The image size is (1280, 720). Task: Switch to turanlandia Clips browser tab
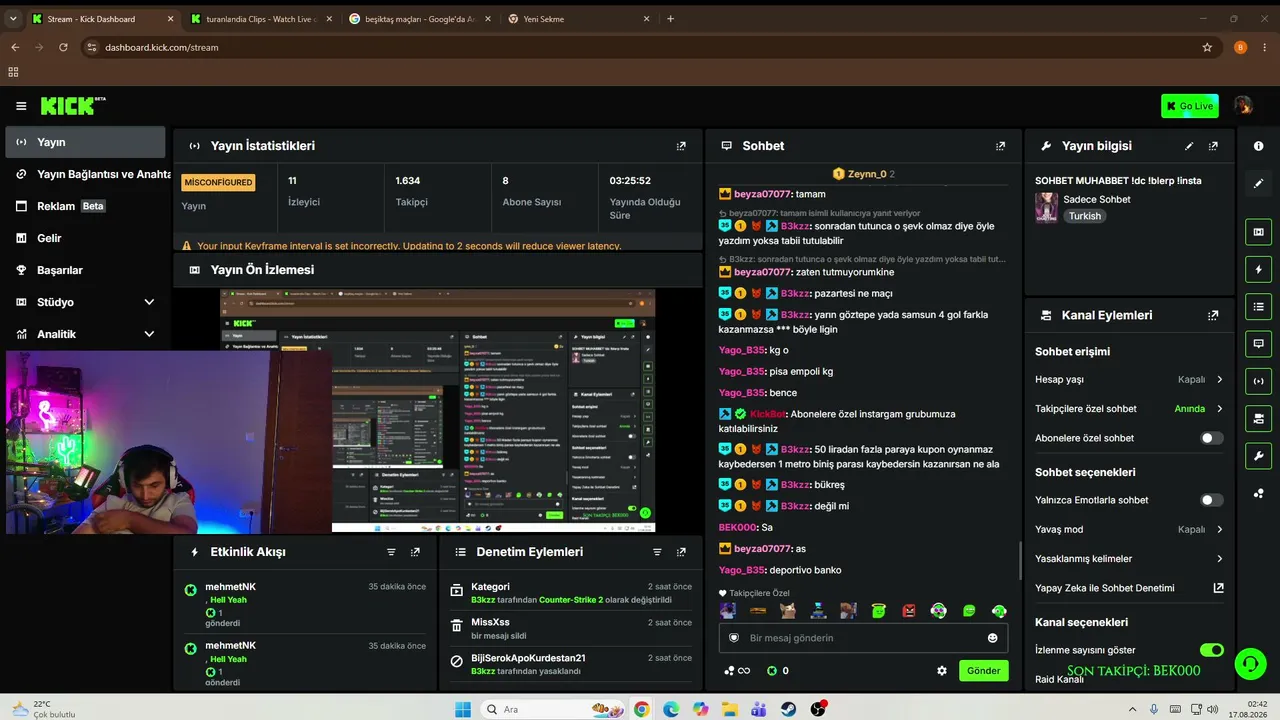pos(260,18)
